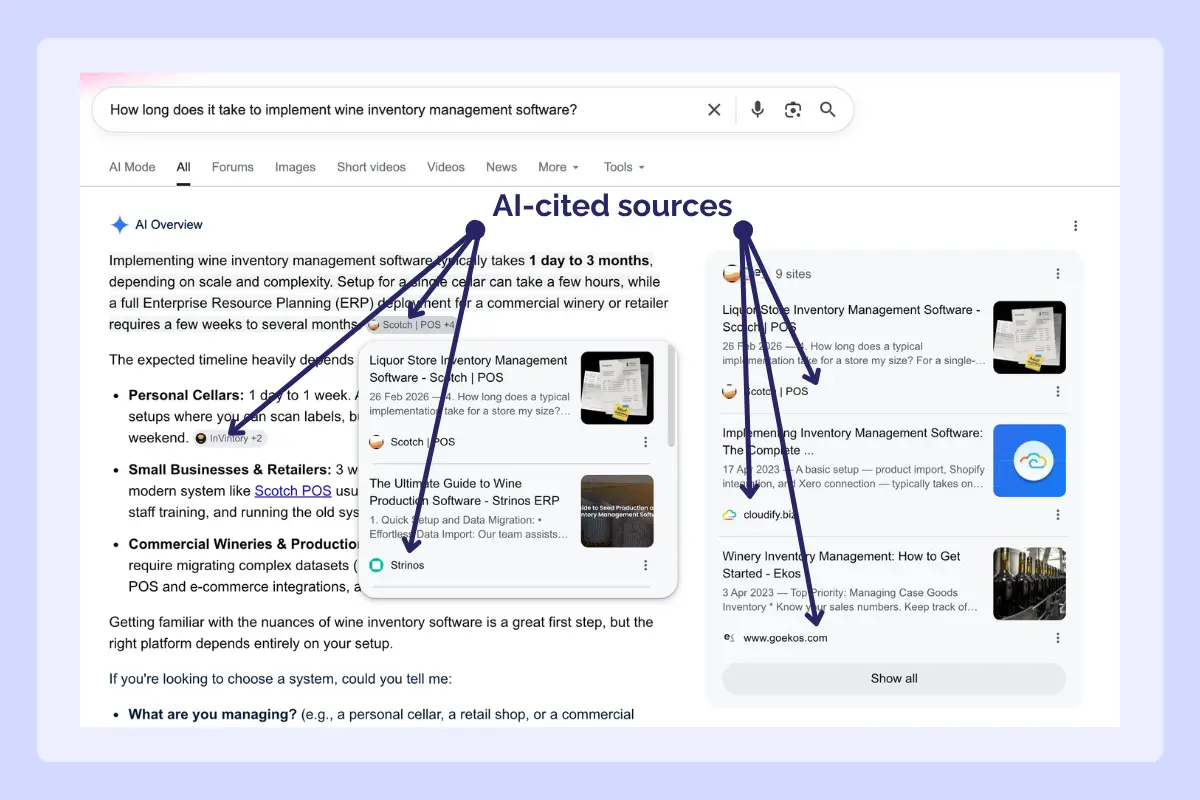Click the AI Overview heading text
The image size is (1200, 800).
169,225
